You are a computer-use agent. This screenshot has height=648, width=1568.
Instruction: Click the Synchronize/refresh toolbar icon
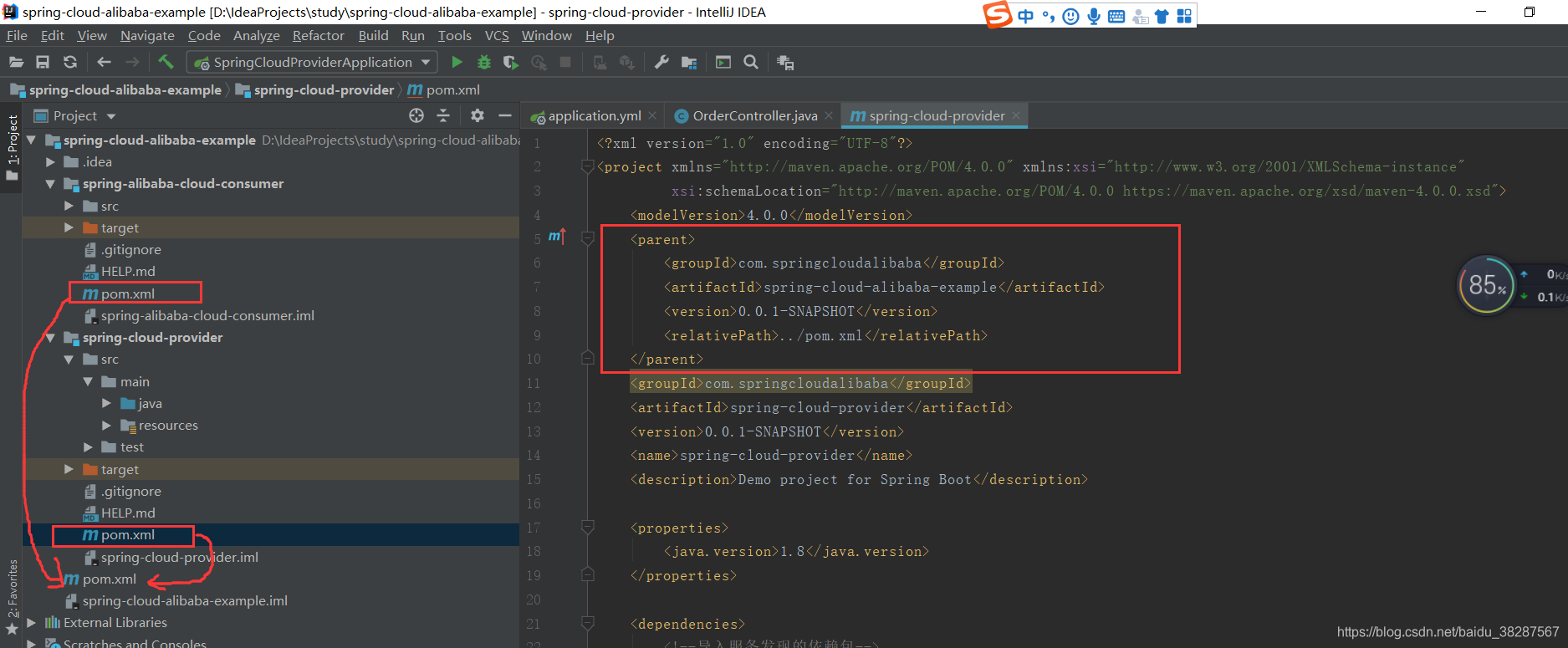tap(70, 62)
